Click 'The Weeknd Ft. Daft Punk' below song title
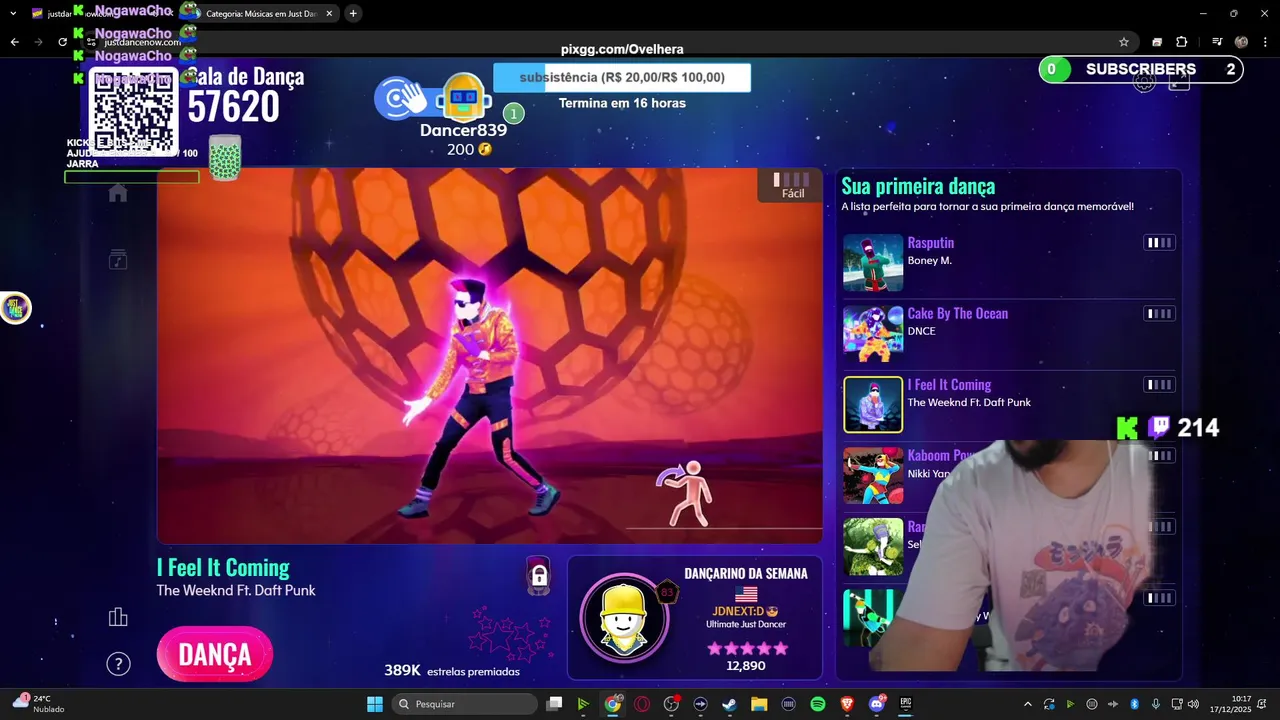 [236, 591]
